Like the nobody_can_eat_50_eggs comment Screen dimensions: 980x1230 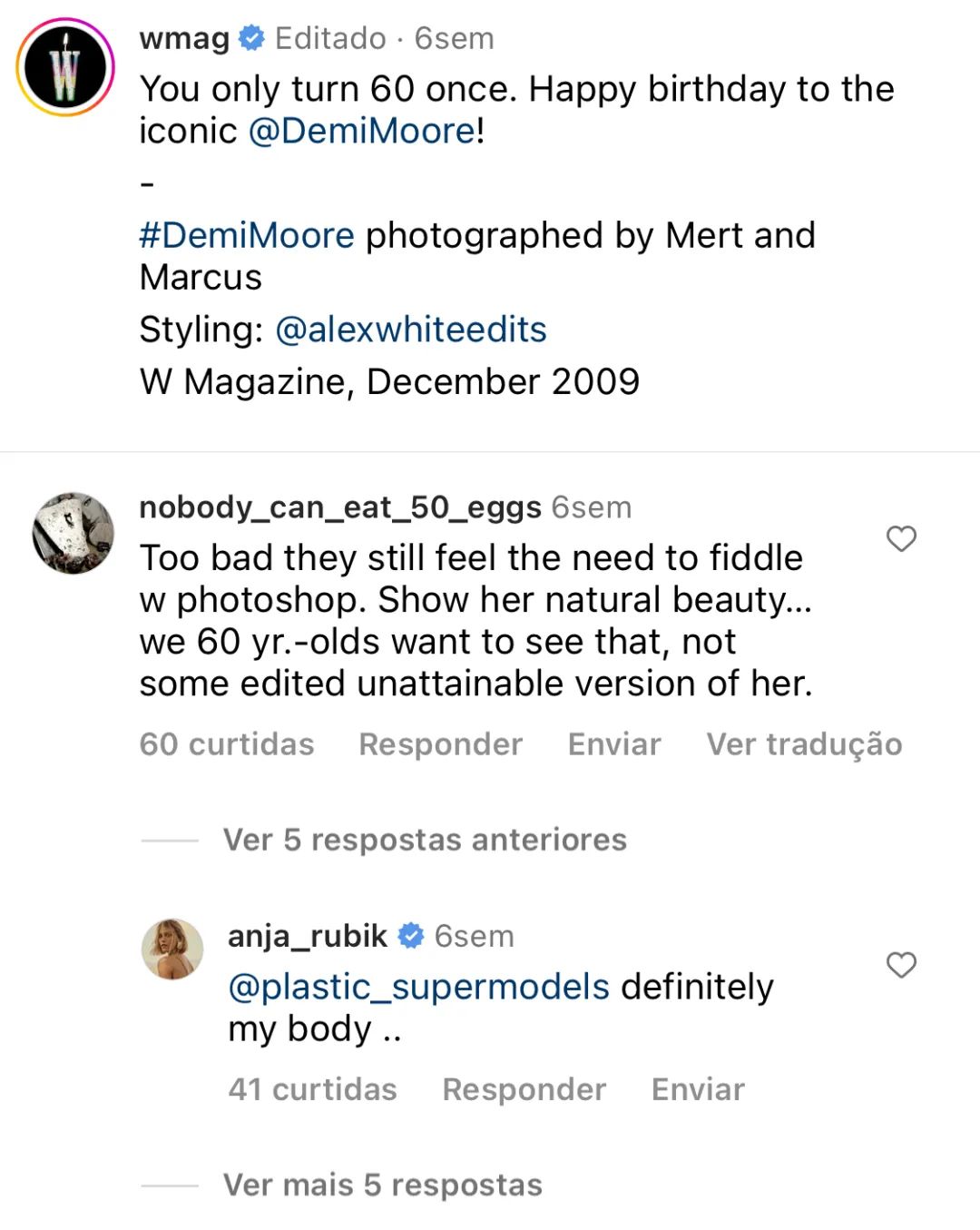click(x=901, y=538)
